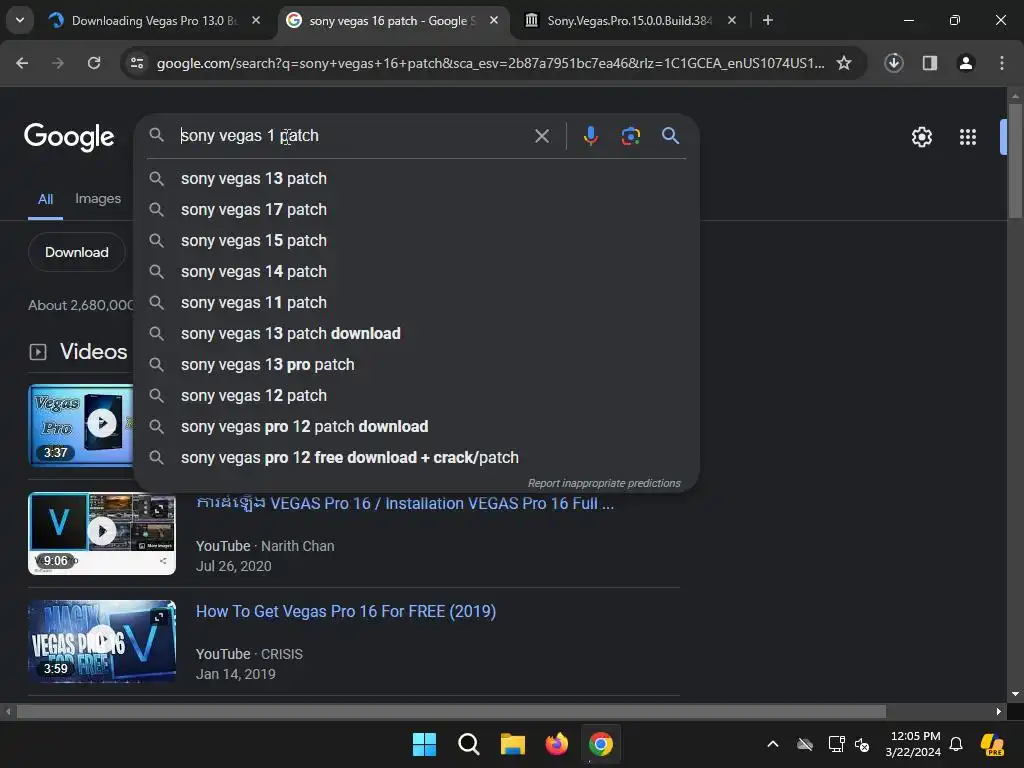Open notifications bell in taskbar
Screen dimensions: 1024x768
pyautogui.click(x=956, y=744)
